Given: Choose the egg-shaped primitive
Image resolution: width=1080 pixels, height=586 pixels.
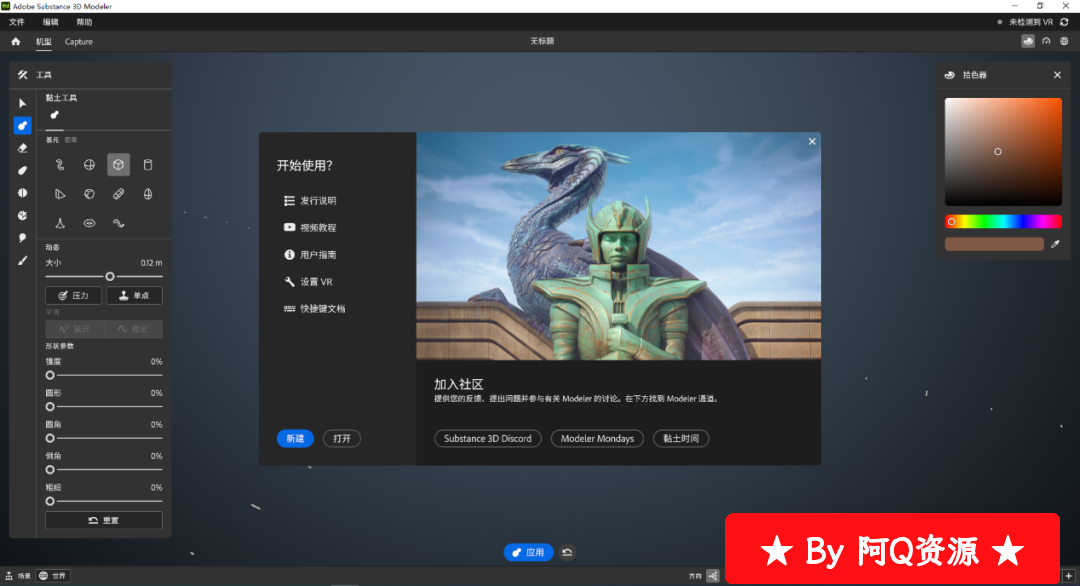Looking at the screenshot, I should (x=147, y=194).
